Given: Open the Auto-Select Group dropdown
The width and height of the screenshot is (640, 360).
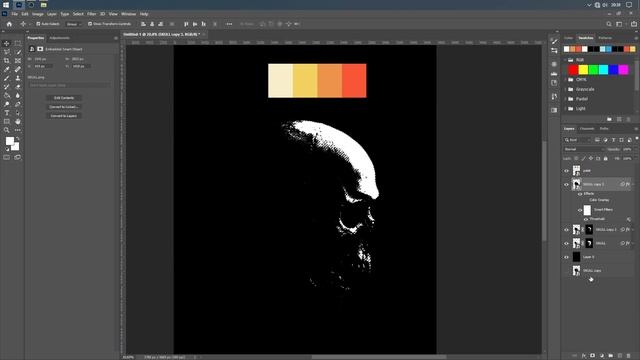Looking at the screenshot, I should [73, 24].
